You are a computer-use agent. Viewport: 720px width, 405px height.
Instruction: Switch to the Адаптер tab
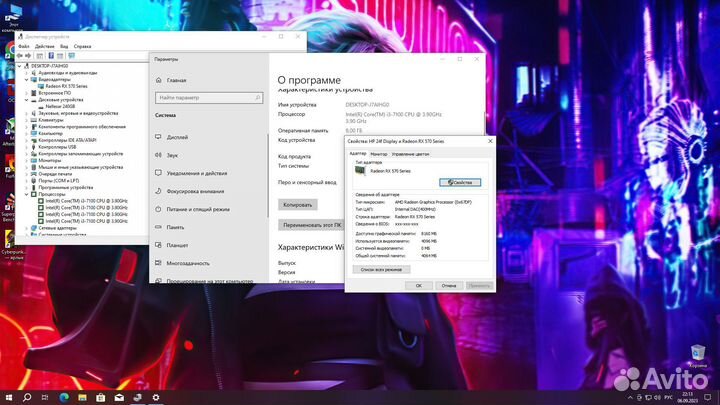[x=358, y=154]
